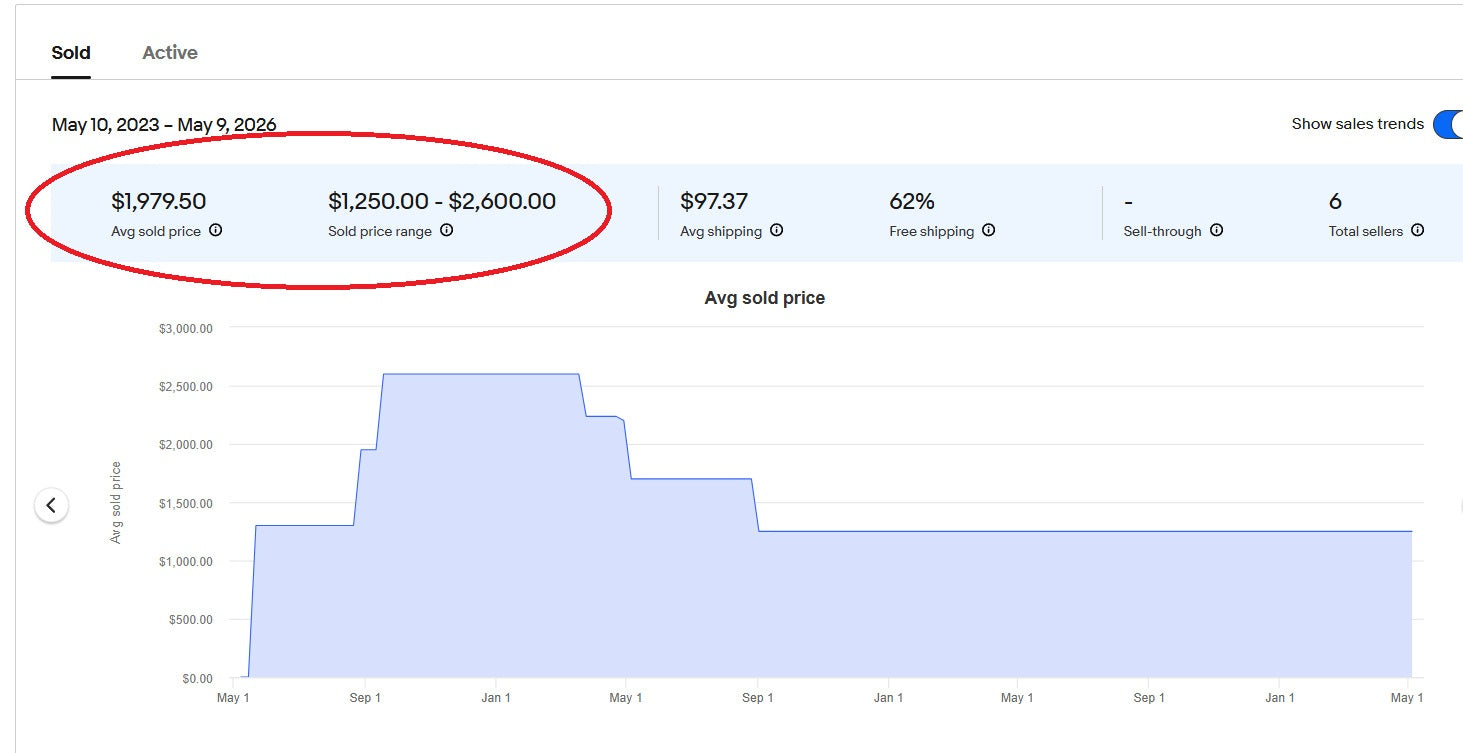Click info icon next to Avg shipping
The image size is (1463, 753).
(x=776, y=230)
